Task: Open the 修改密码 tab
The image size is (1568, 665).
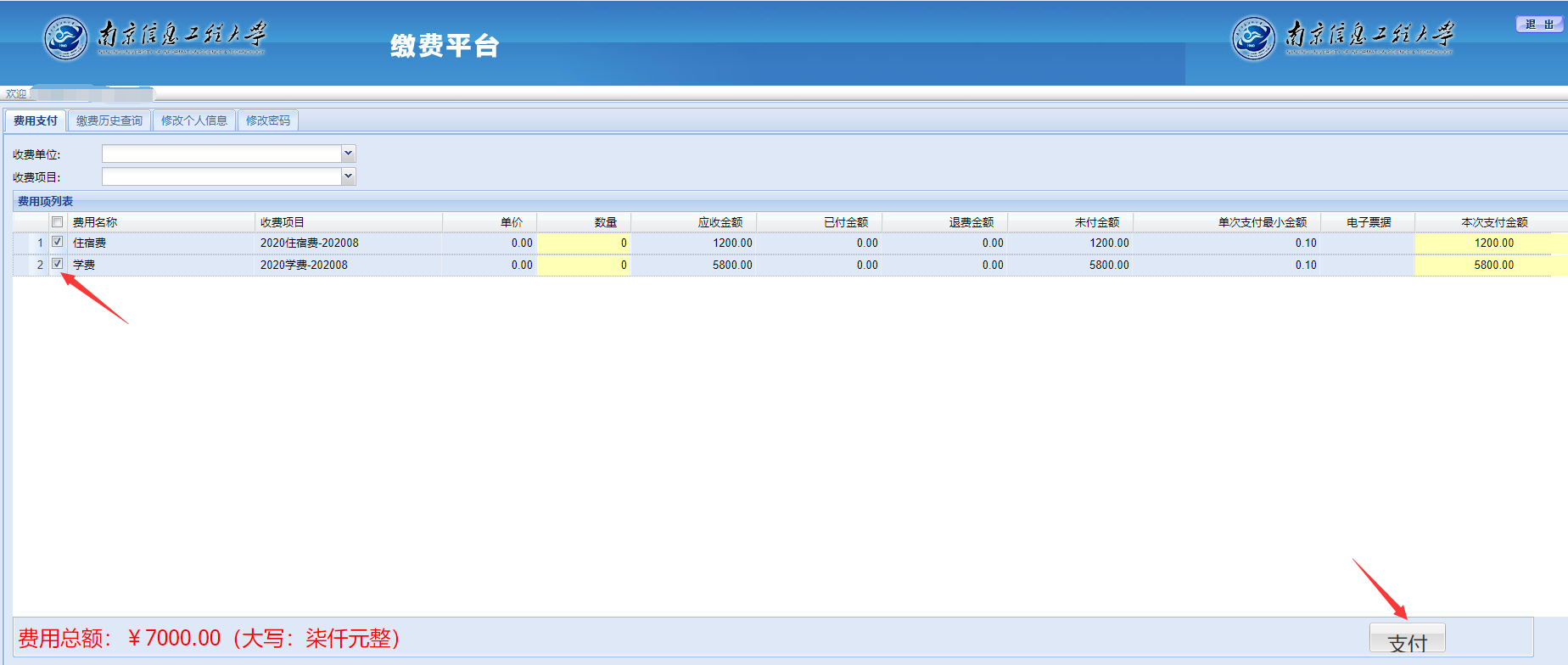Action: [268, 120]
